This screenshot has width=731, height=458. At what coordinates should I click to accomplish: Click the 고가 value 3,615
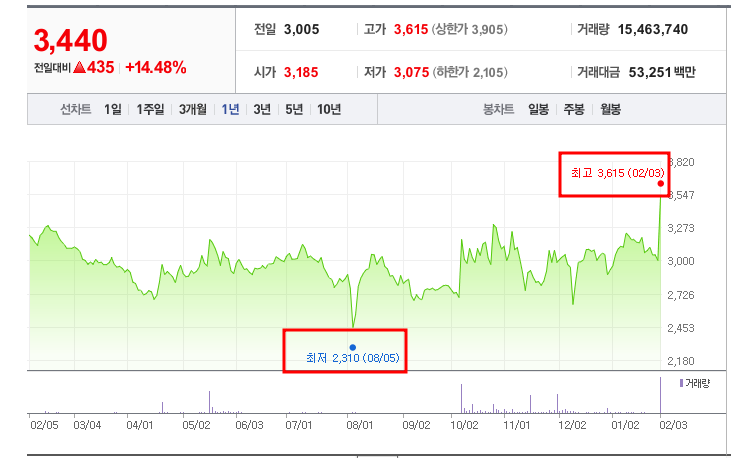coord(411,29)
